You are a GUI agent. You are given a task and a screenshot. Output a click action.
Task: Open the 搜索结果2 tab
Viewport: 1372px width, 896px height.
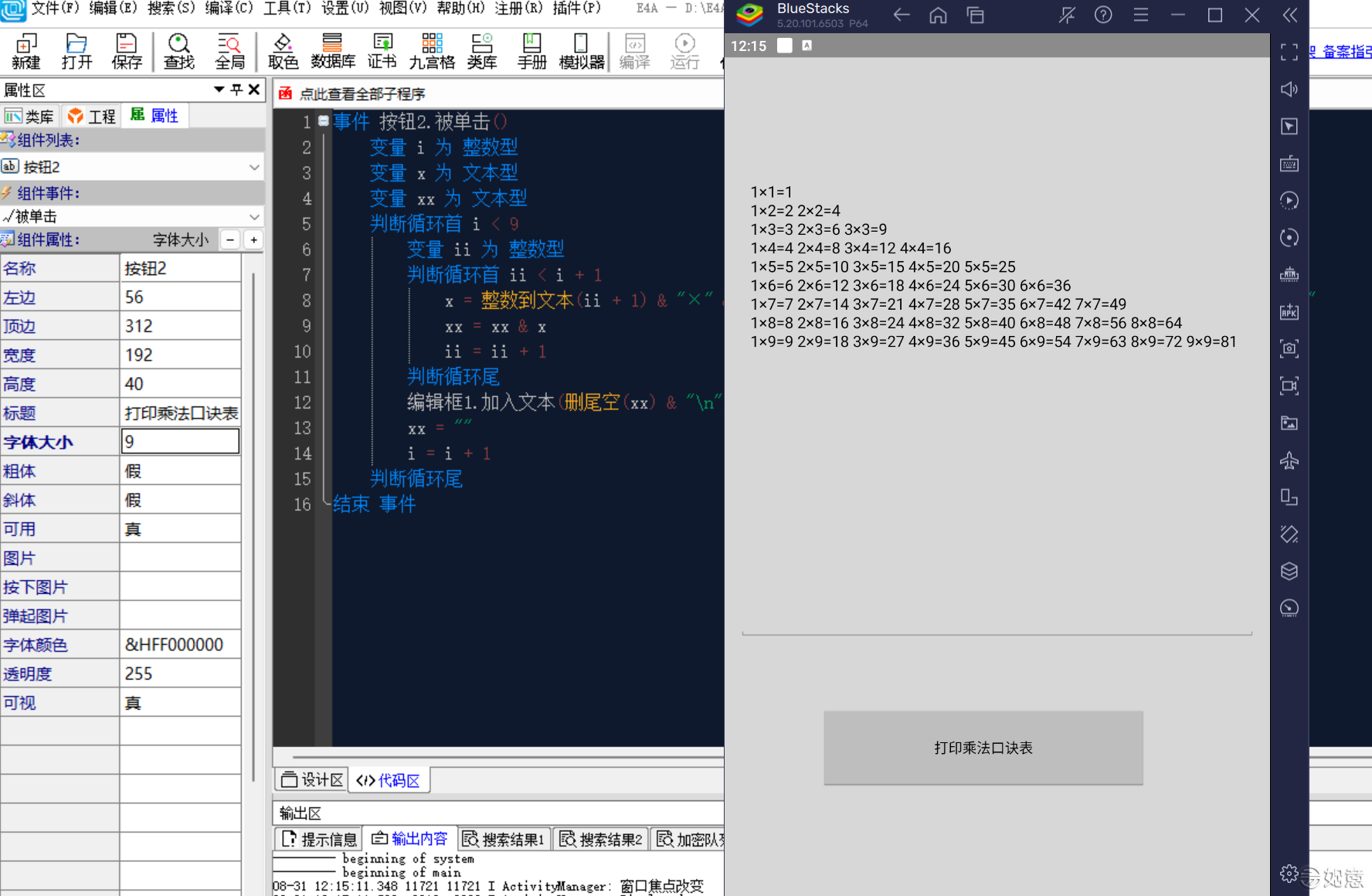(x=601, y=839)
